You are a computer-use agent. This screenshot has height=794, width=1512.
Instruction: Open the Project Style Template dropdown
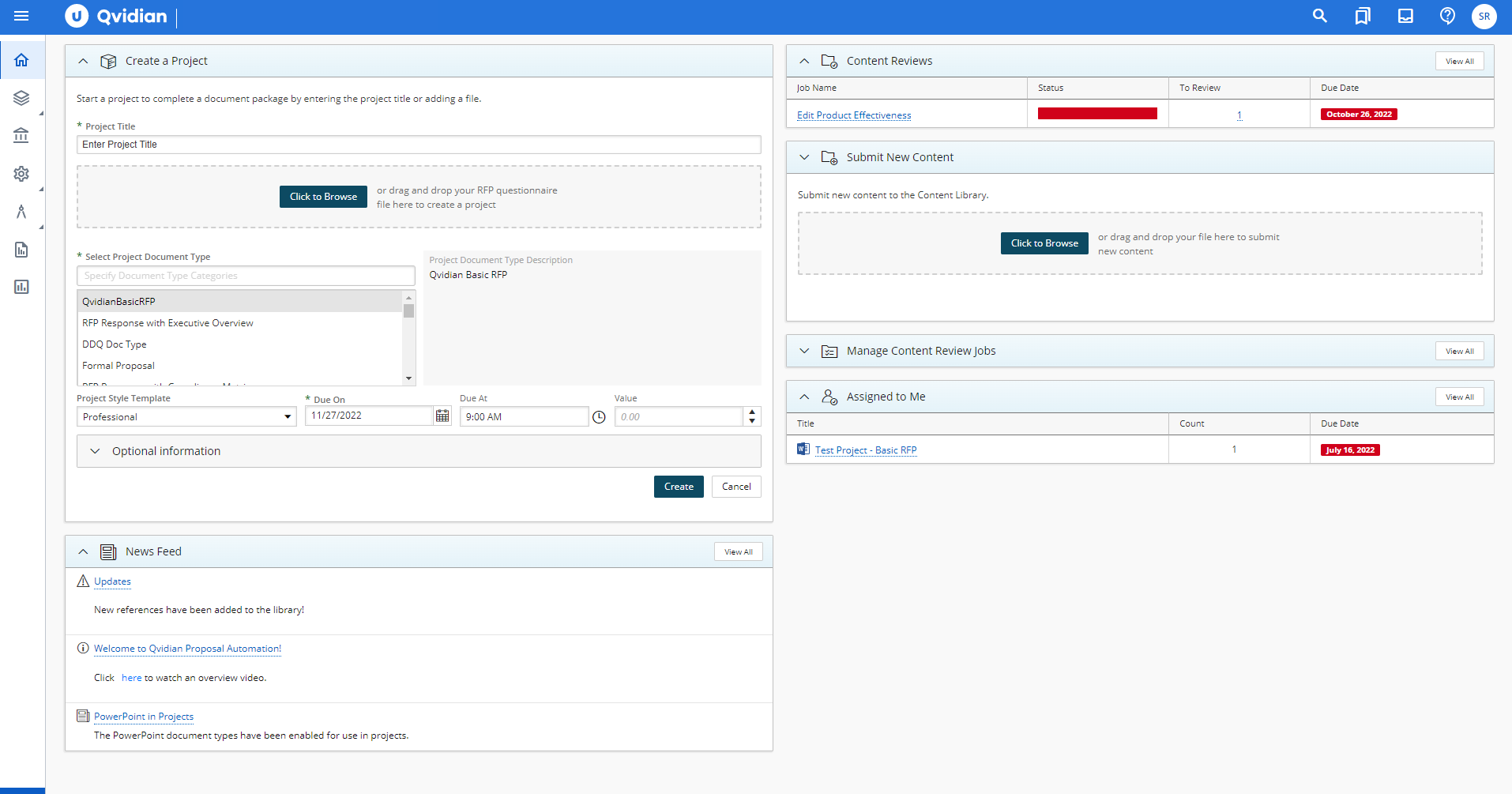[x=186, y=416]
